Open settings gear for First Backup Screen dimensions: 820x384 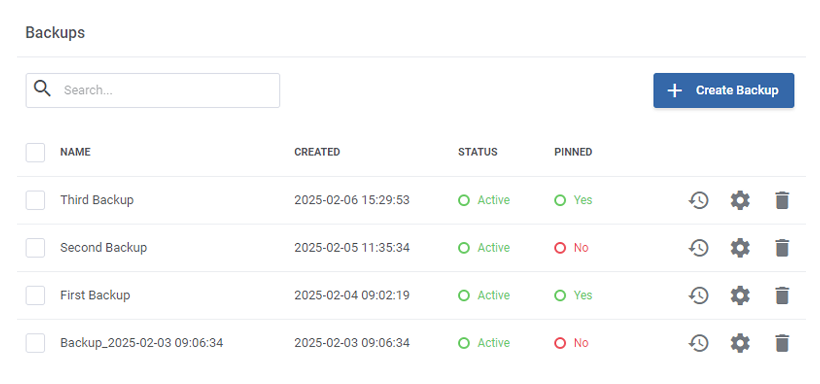(740, 296)
